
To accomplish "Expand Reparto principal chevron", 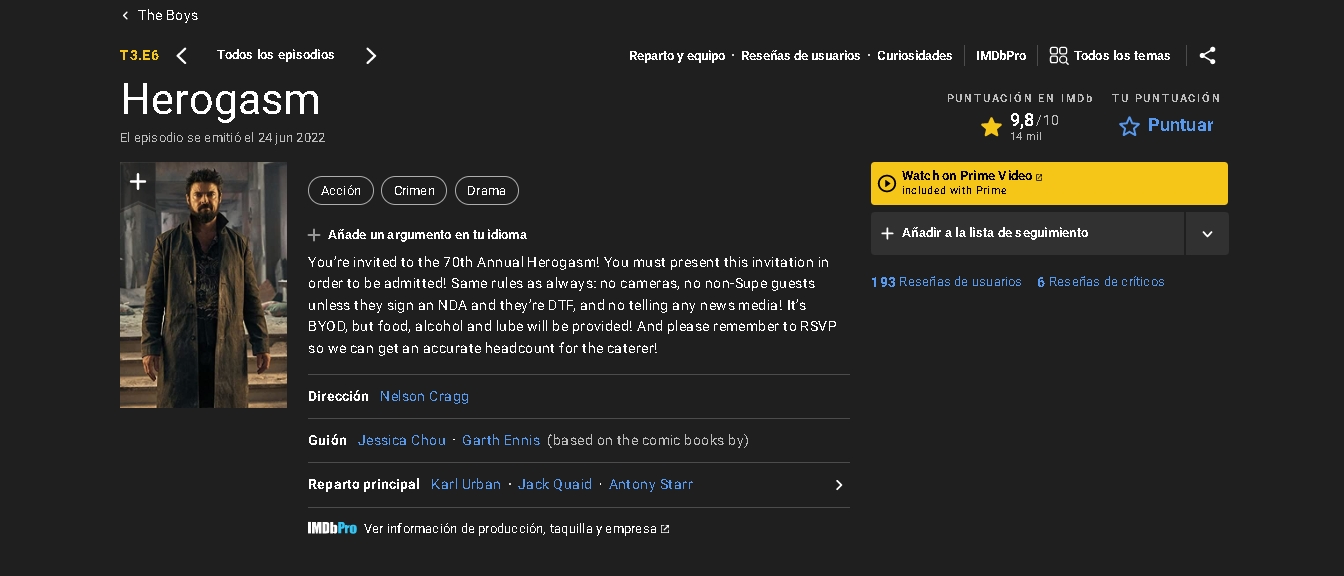I will click(x=839, y=485).
